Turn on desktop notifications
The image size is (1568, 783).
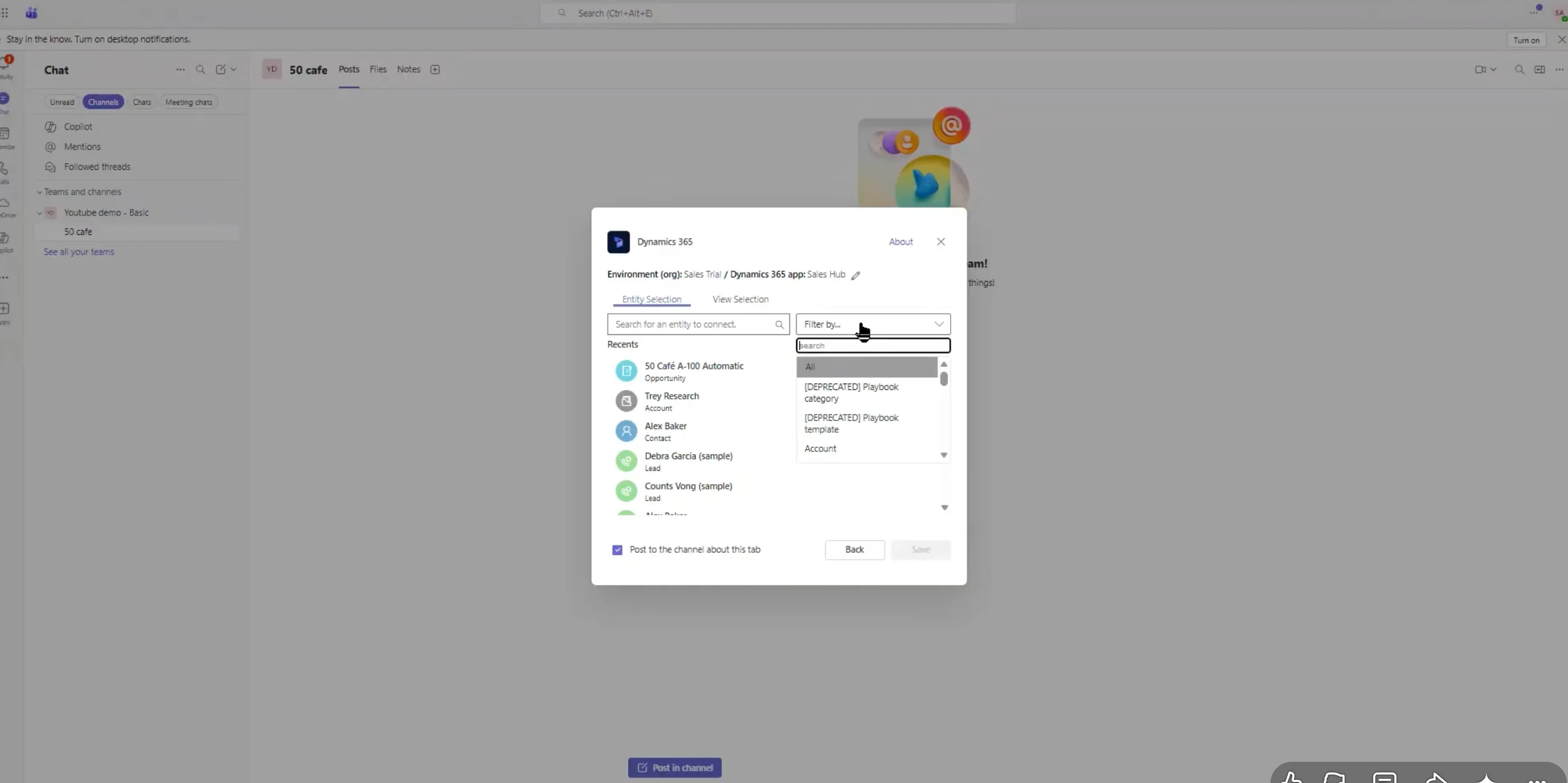tap(1526, 40)
